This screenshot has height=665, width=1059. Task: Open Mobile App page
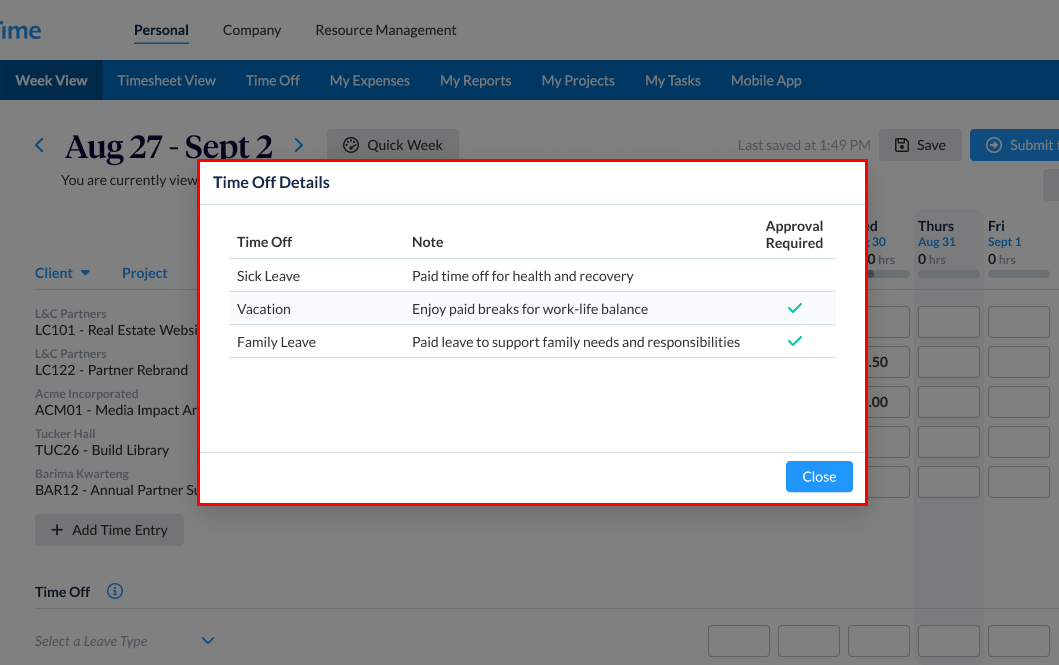coord(766,80)
